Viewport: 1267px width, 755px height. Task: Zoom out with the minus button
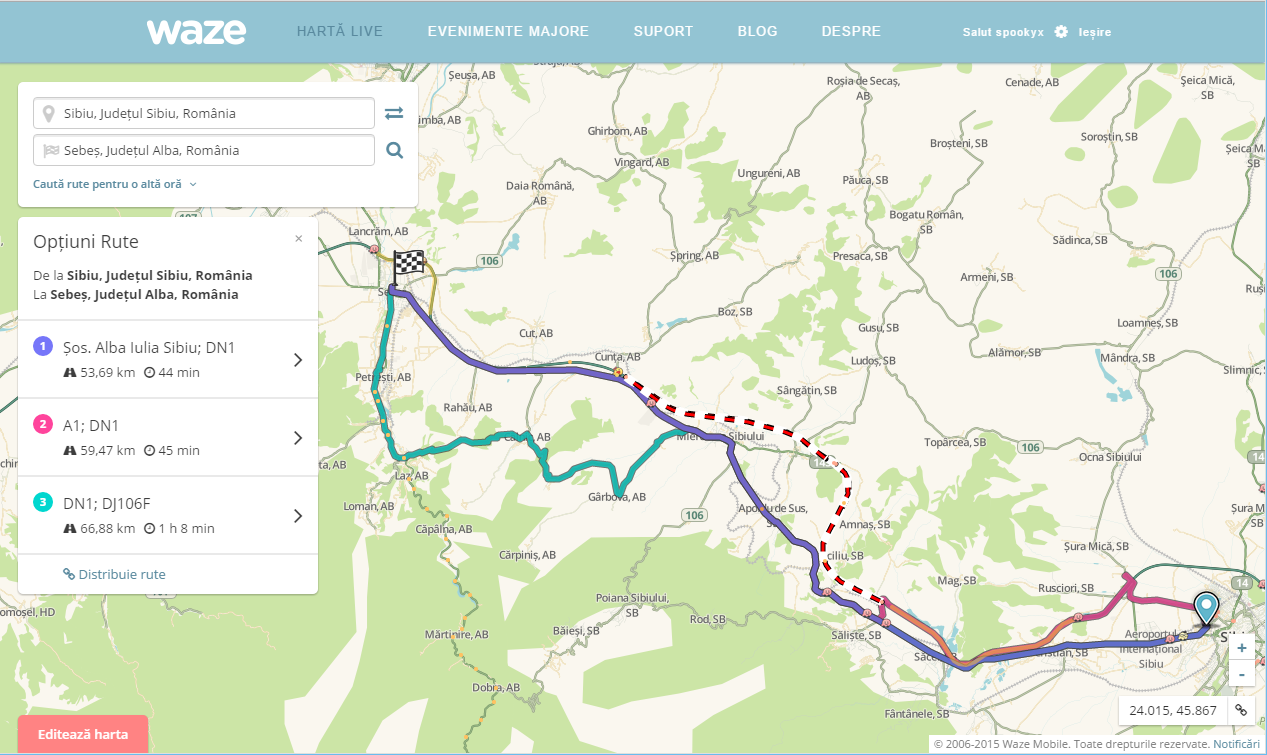pos(1241,673)
